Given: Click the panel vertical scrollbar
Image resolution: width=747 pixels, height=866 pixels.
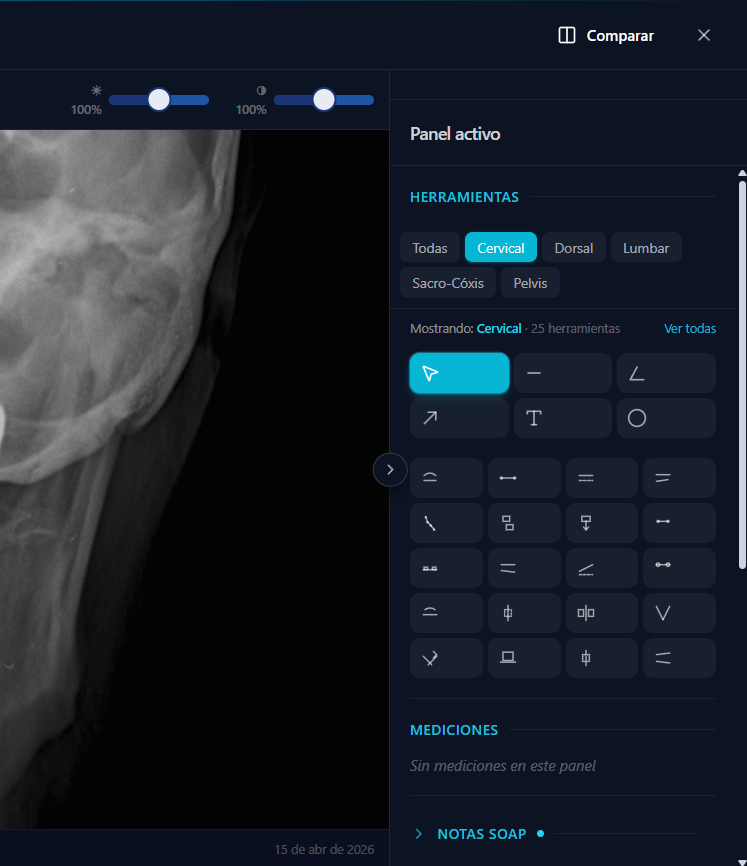Looking at the screenshot, I should point(743,374).
